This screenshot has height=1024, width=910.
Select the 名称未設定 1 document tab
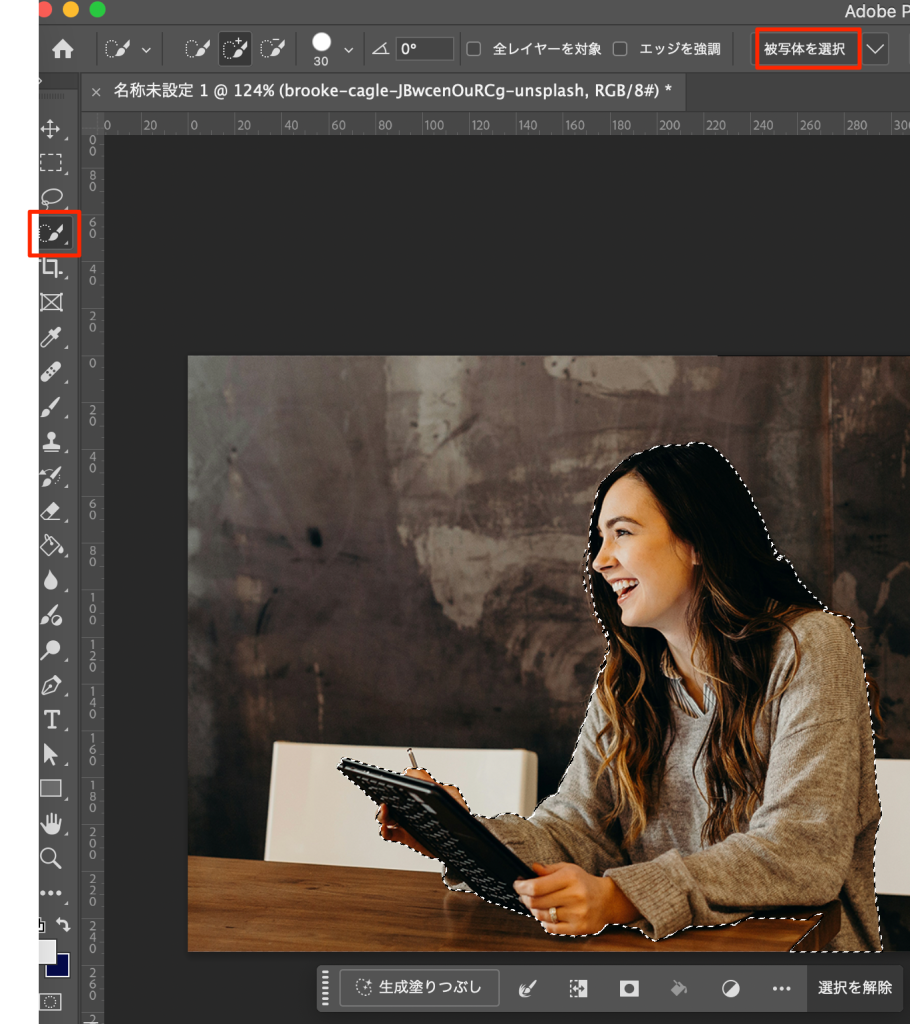[x=392, y=91]
